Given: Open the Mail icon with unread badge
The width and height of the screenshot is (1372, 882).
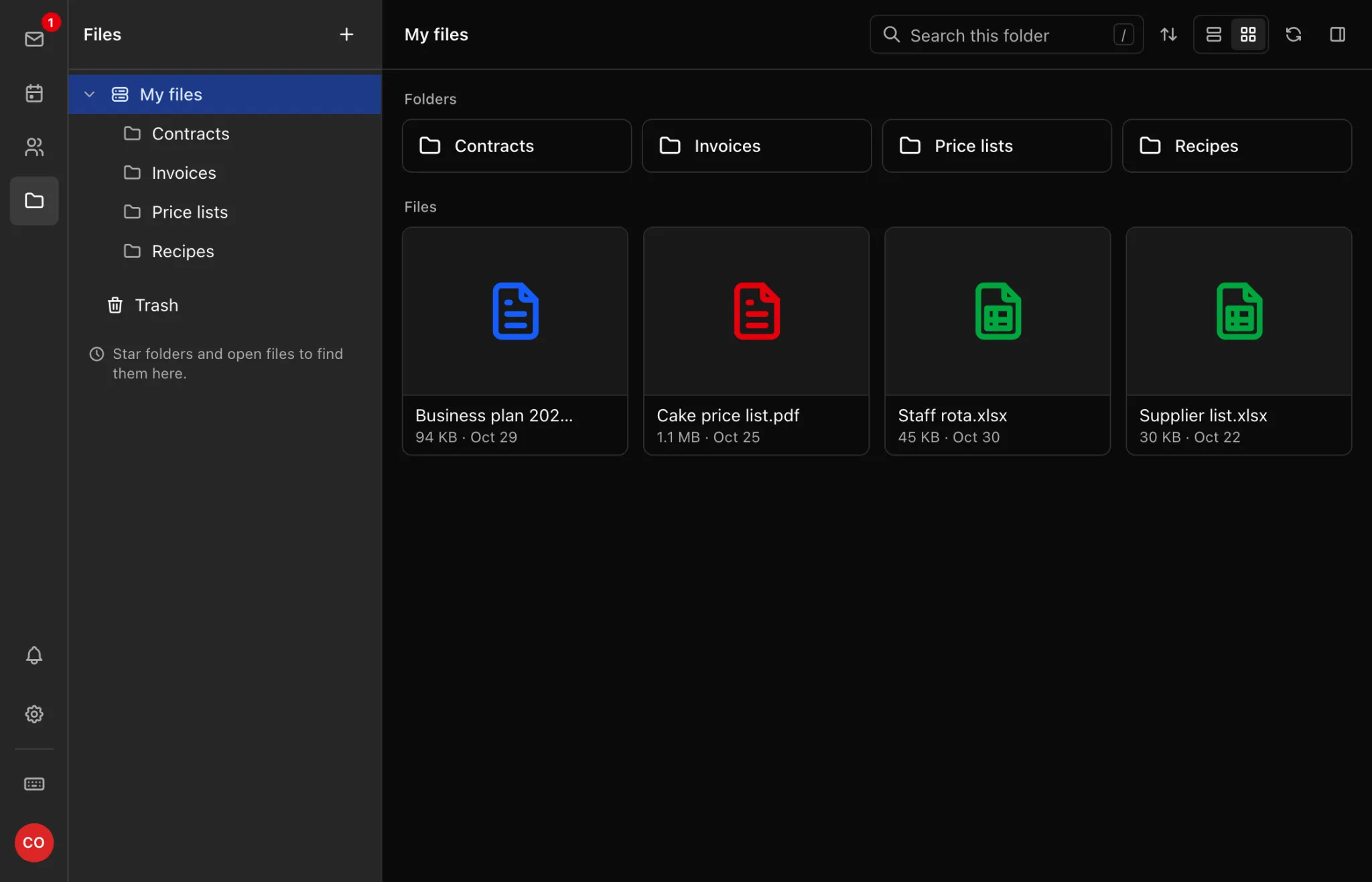Looking at the screenshot, I should click(x=34, y=39).
